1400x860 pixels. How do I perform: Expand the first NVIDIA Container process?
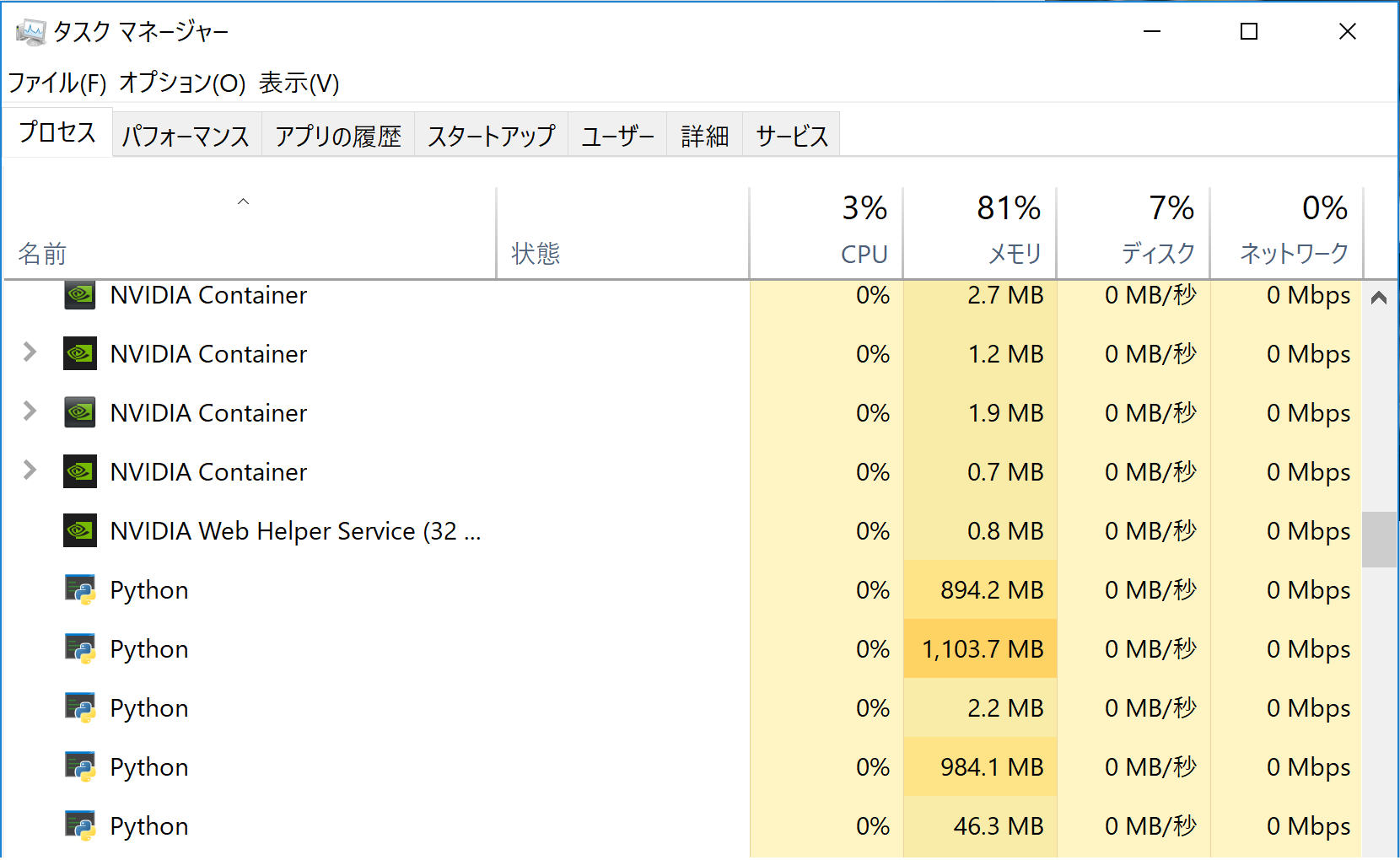tap(30, 353)
